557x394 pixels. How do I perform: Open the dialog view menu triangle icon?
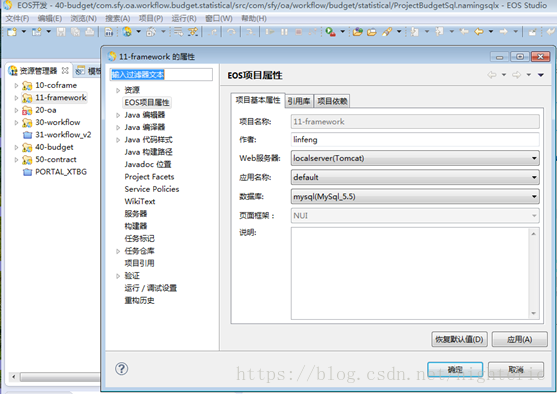541,75
